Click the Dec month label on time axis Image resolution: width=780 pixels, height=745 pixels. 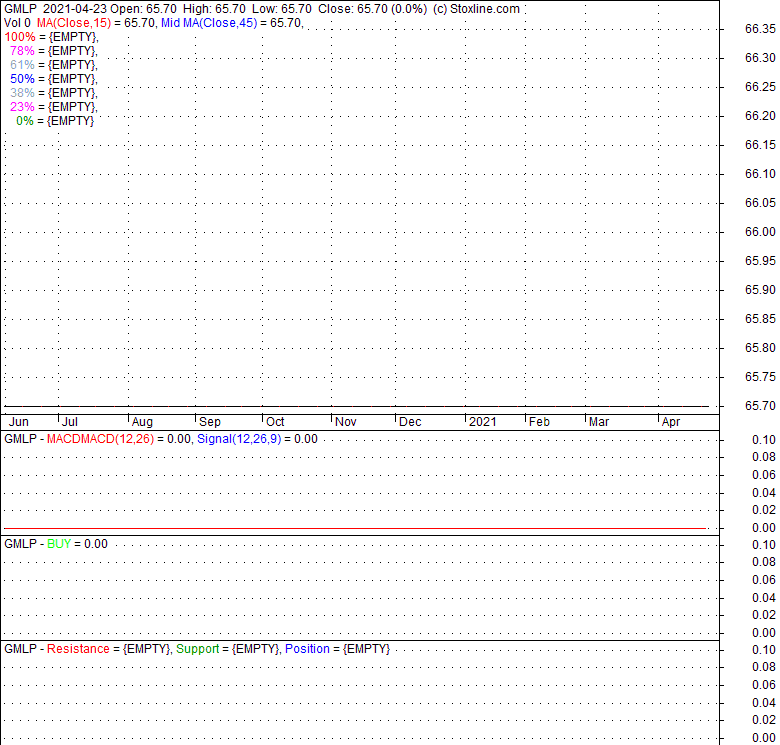(410, 422)
